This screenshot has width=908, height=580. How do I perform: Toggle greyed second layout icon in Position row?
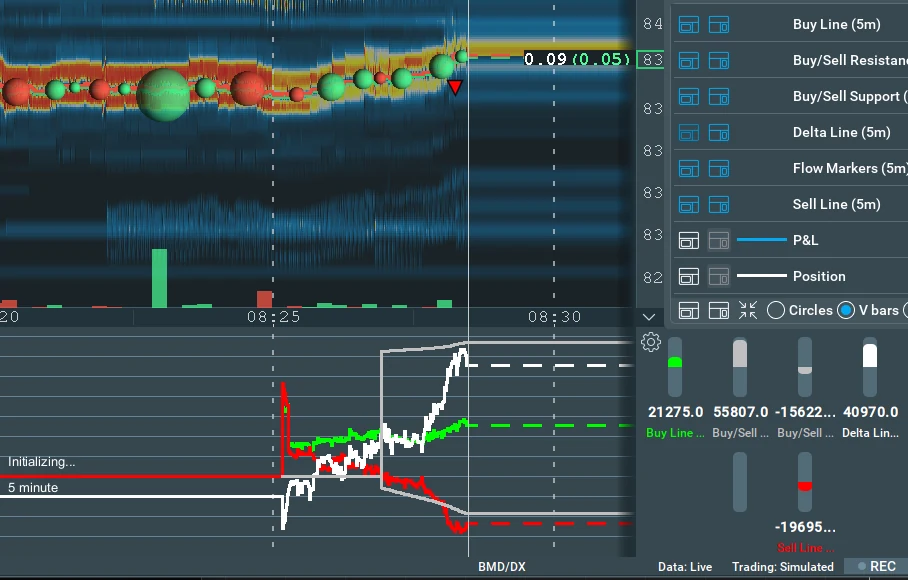point(719,276)
